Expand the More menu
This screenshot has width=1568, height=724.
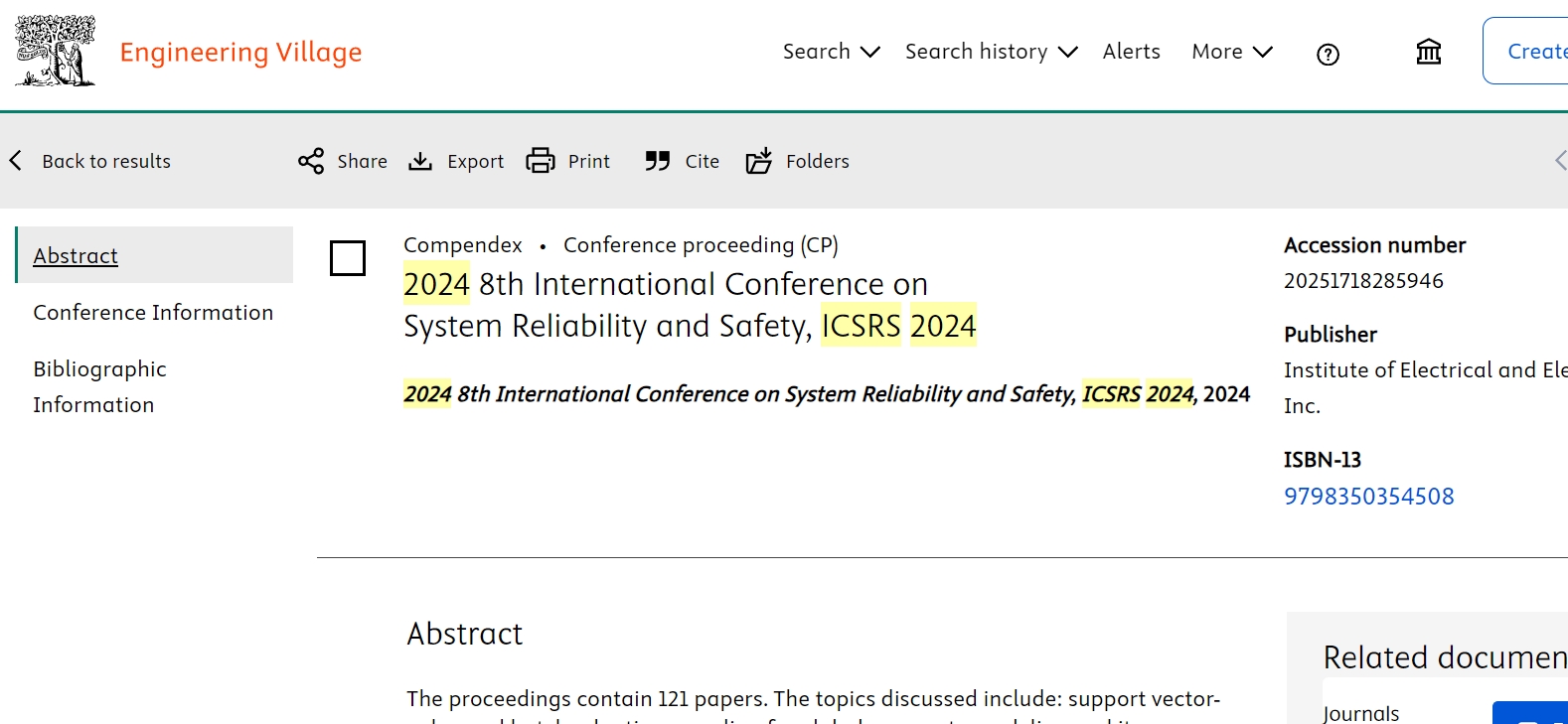point(1231,52)
